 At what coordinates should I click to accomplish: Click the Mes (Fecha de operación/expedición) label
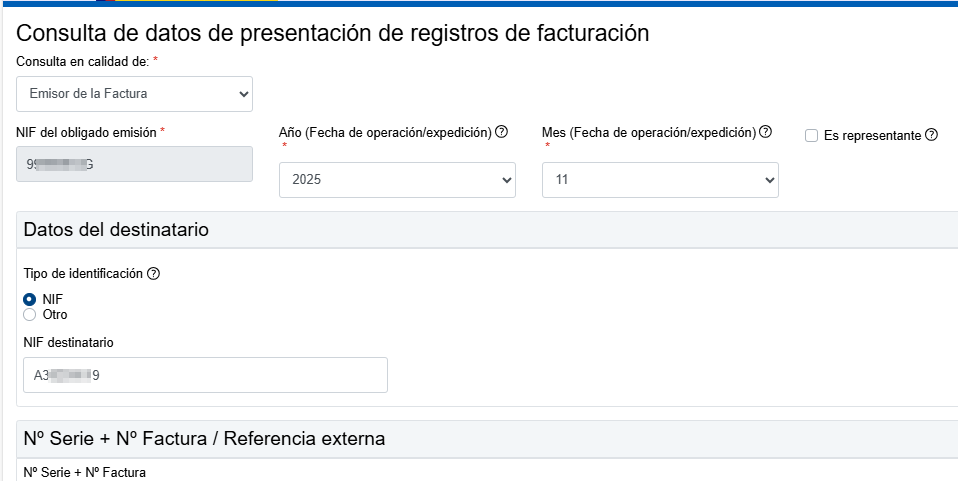647,132
